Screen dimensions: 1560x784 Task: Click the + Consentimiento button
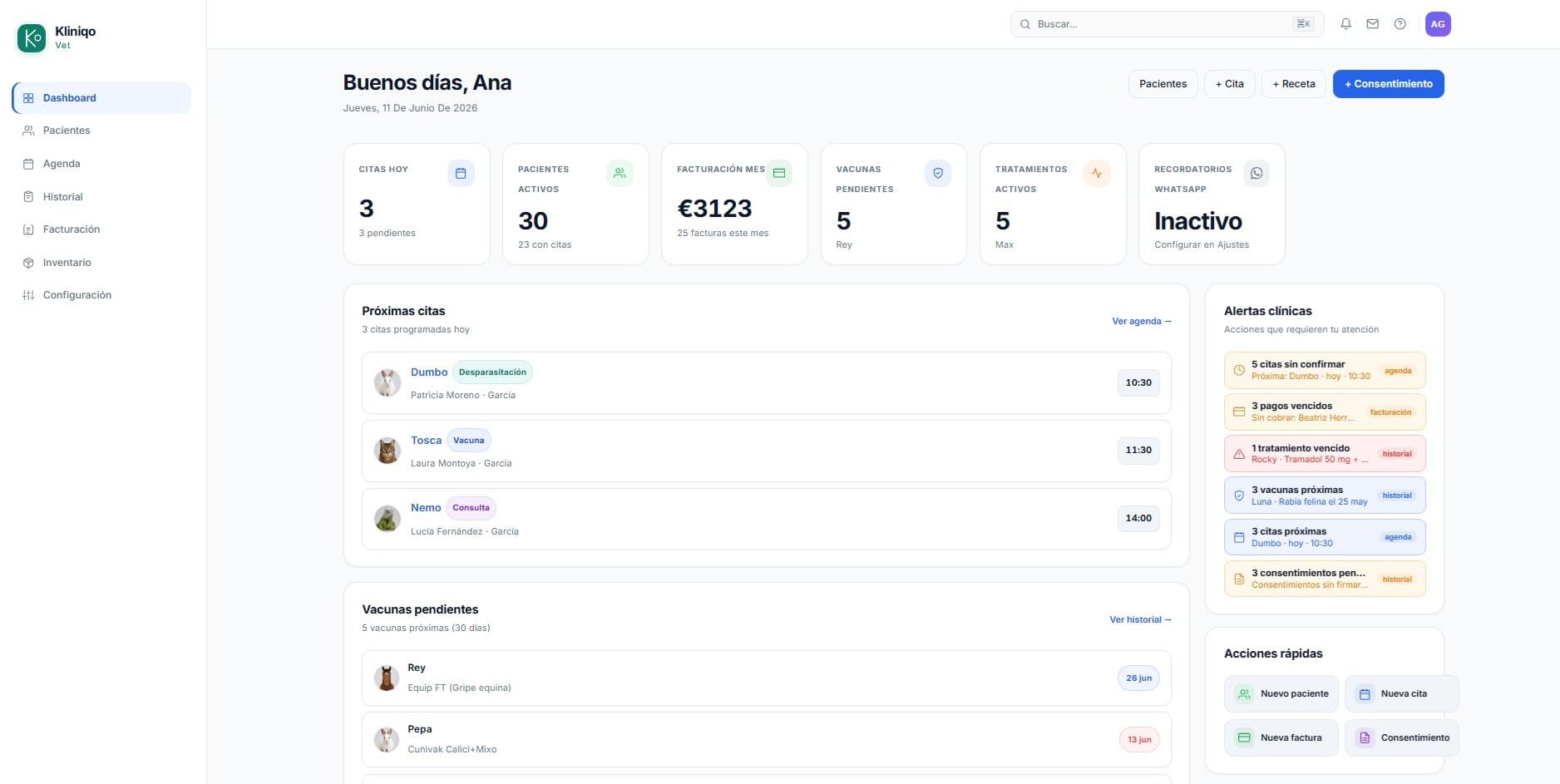1389,84
